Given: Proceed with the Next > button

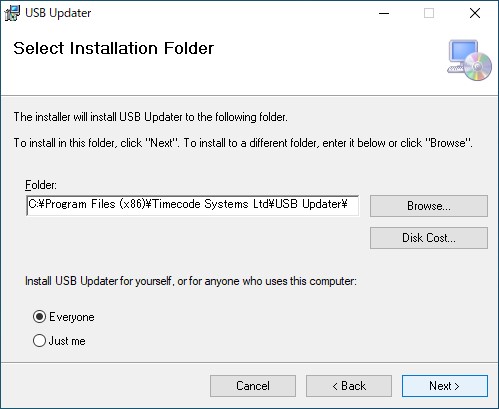Looking at the screenshot, I should pos(445,386).
